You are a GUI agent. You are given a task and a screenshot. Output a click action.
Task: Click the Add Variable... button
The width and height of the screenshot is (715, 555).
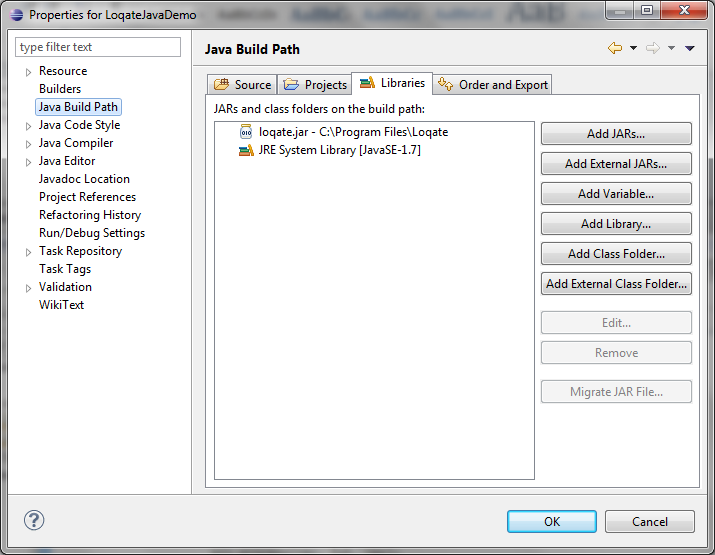616,194
